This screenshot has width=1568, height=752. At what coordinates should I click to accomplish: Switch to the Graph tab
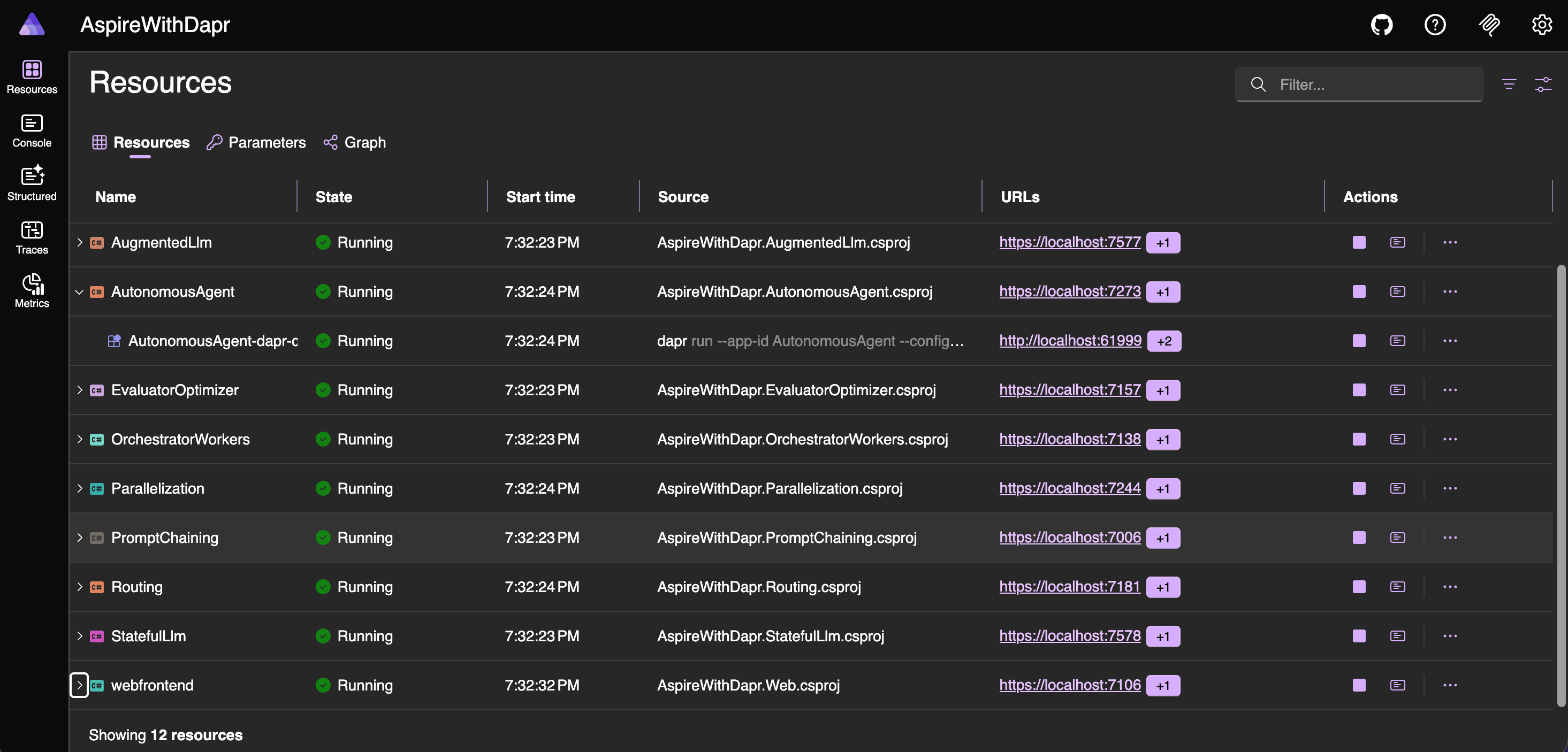(355, 142)
